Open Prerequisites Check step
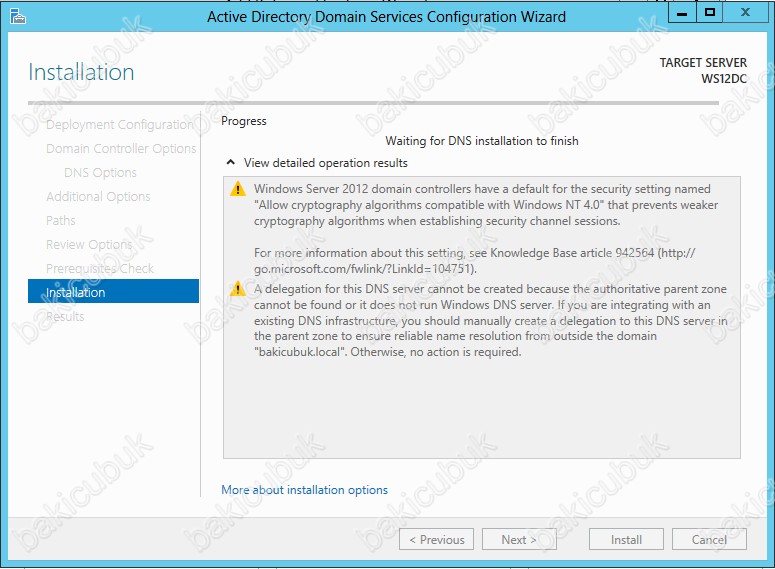This screenshot has width=775, height=569. (x=100, y=268)
